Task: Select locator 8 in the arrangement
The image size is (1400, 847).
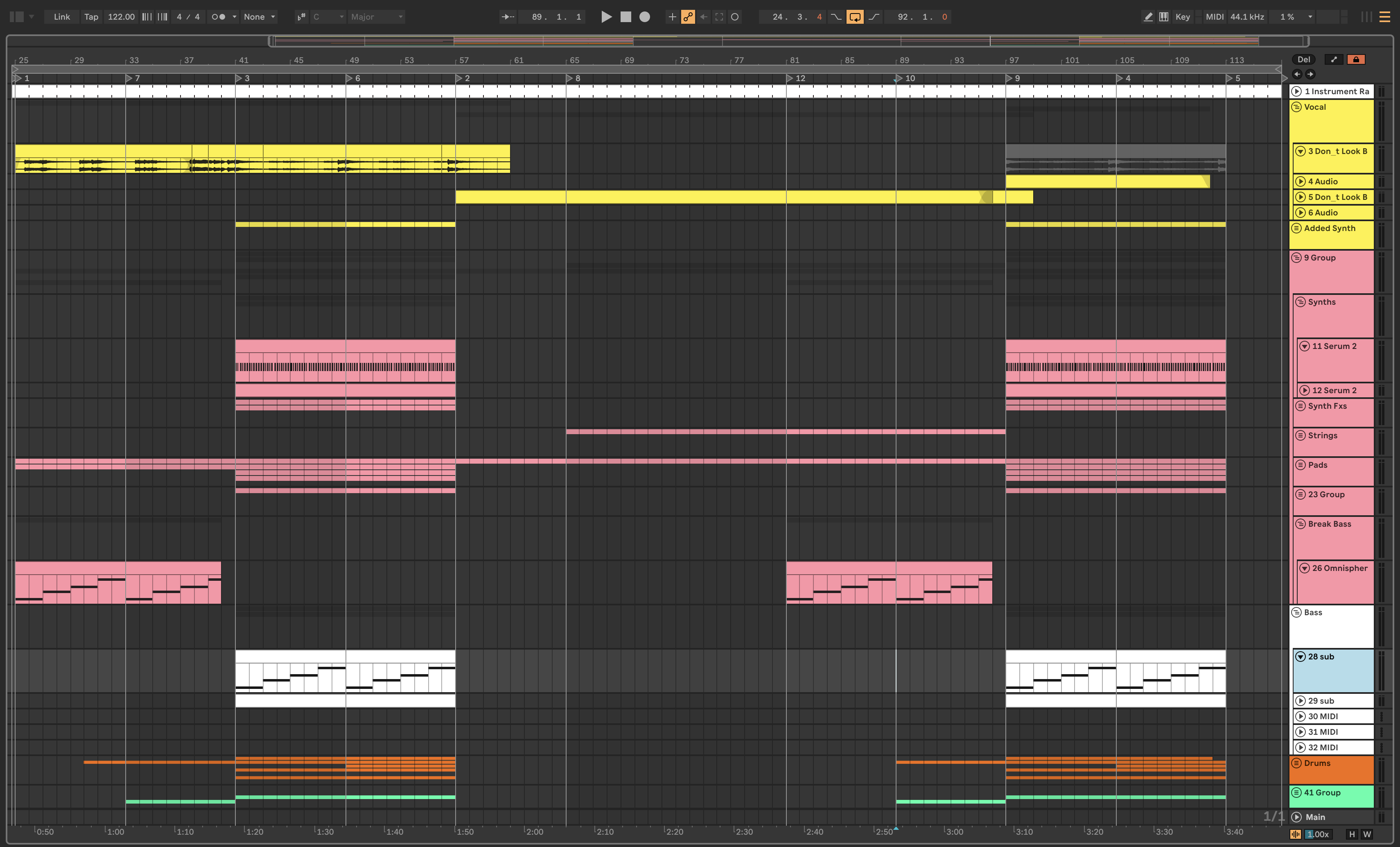Action: 571,79
